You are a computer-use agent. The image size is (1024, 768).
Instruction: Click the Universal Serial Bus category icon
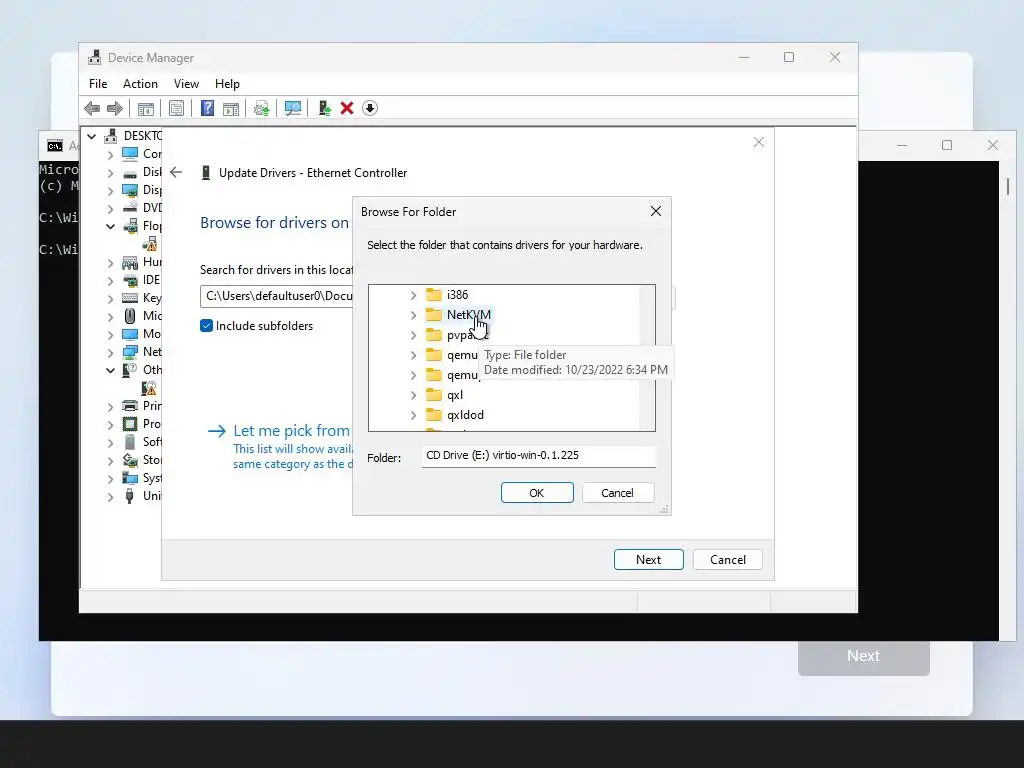tap(130, 496)
